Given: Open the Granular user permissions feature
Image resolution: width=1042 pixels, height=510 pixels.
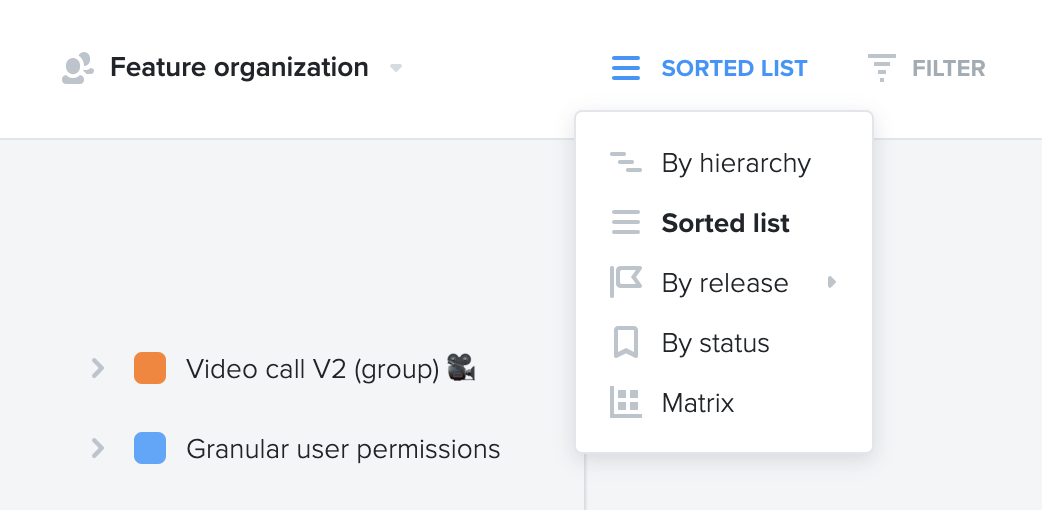Looking at the screenshot, I should 343,449.
